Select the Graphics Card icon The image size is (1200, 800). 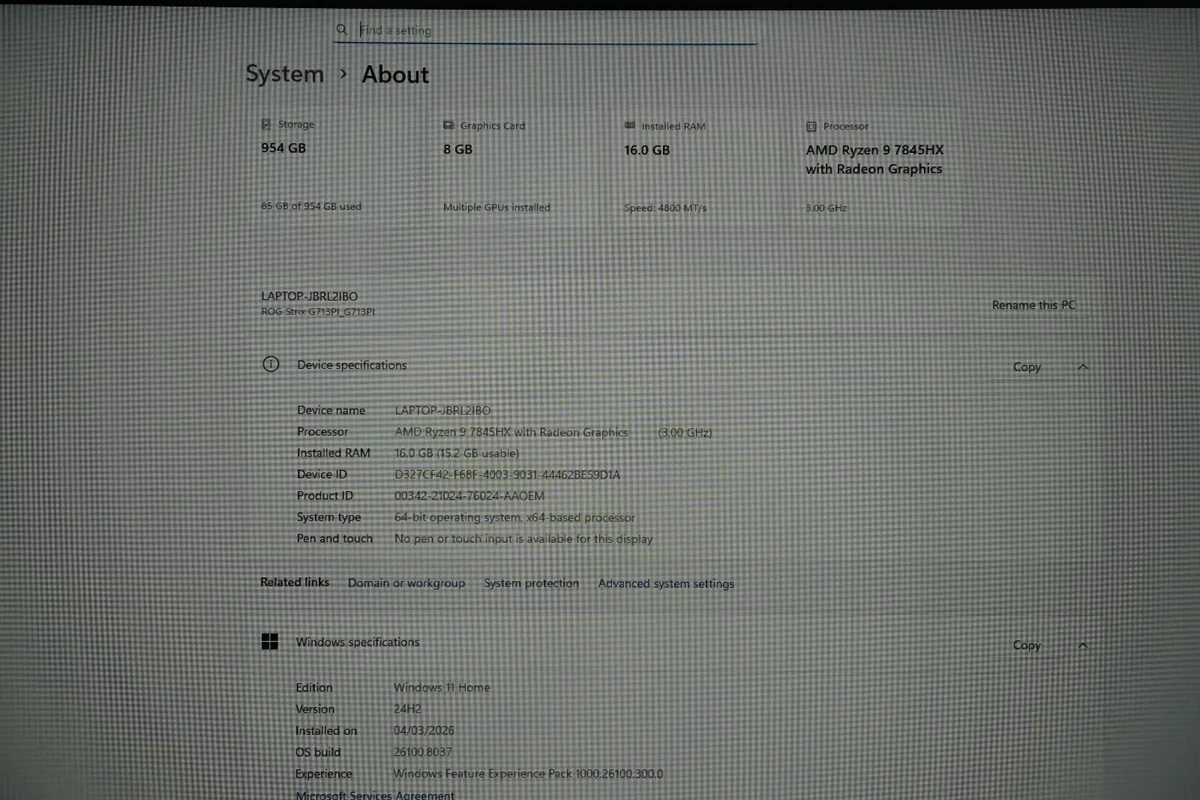[449, 126]
